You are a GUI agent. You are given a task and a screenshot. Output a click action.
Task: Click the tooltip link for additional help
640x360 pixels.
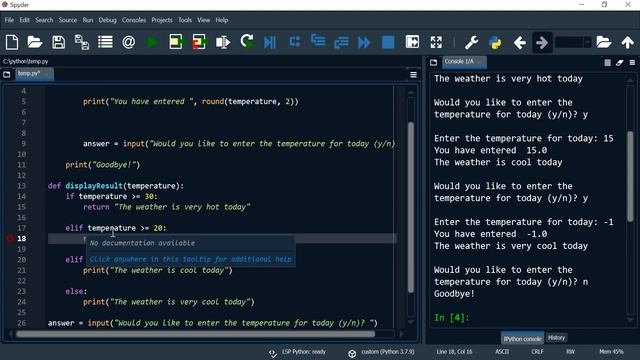[x=191, y=259]
